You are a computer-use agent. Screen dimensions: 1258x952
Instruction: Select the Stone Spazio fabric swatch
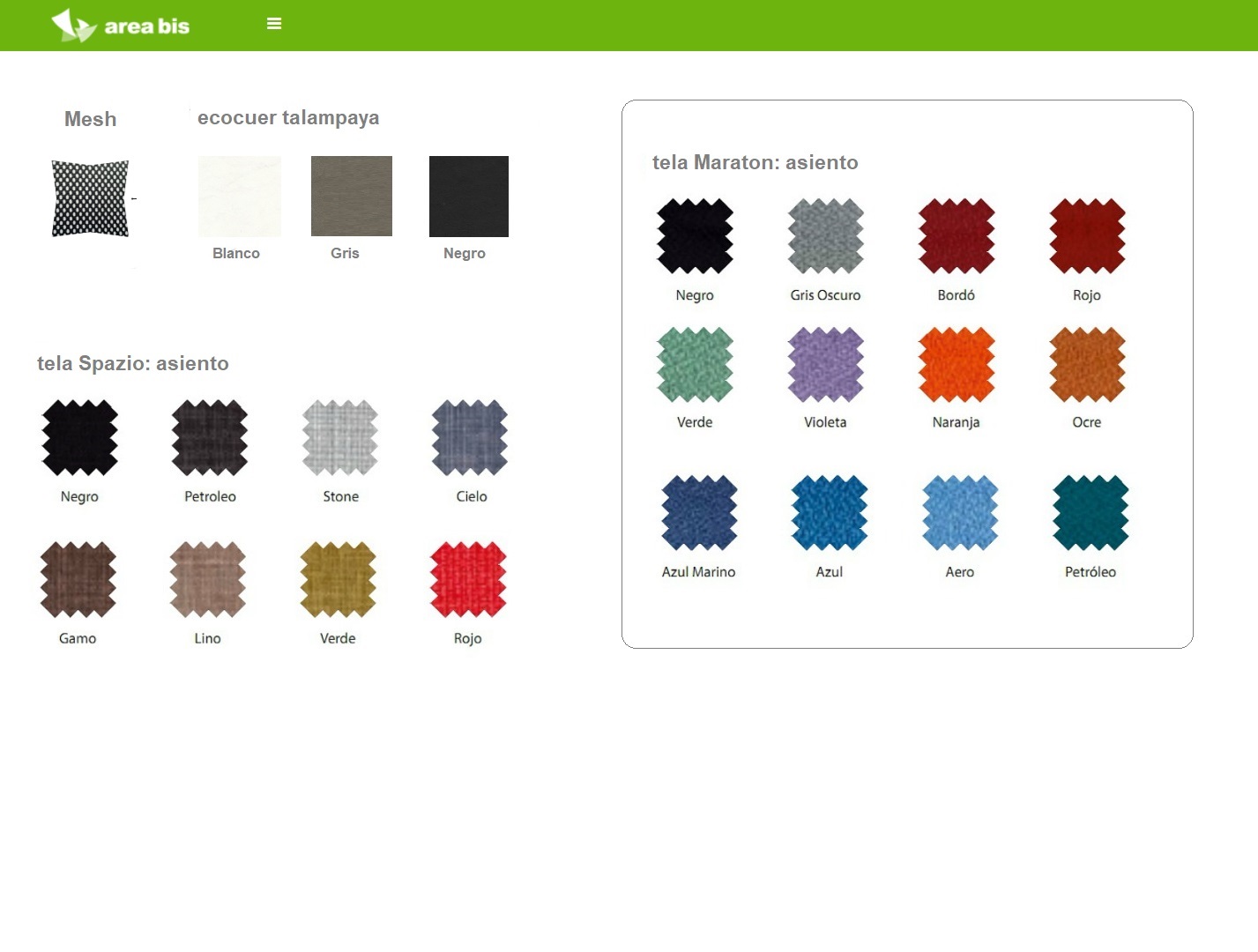click(340, 438)
